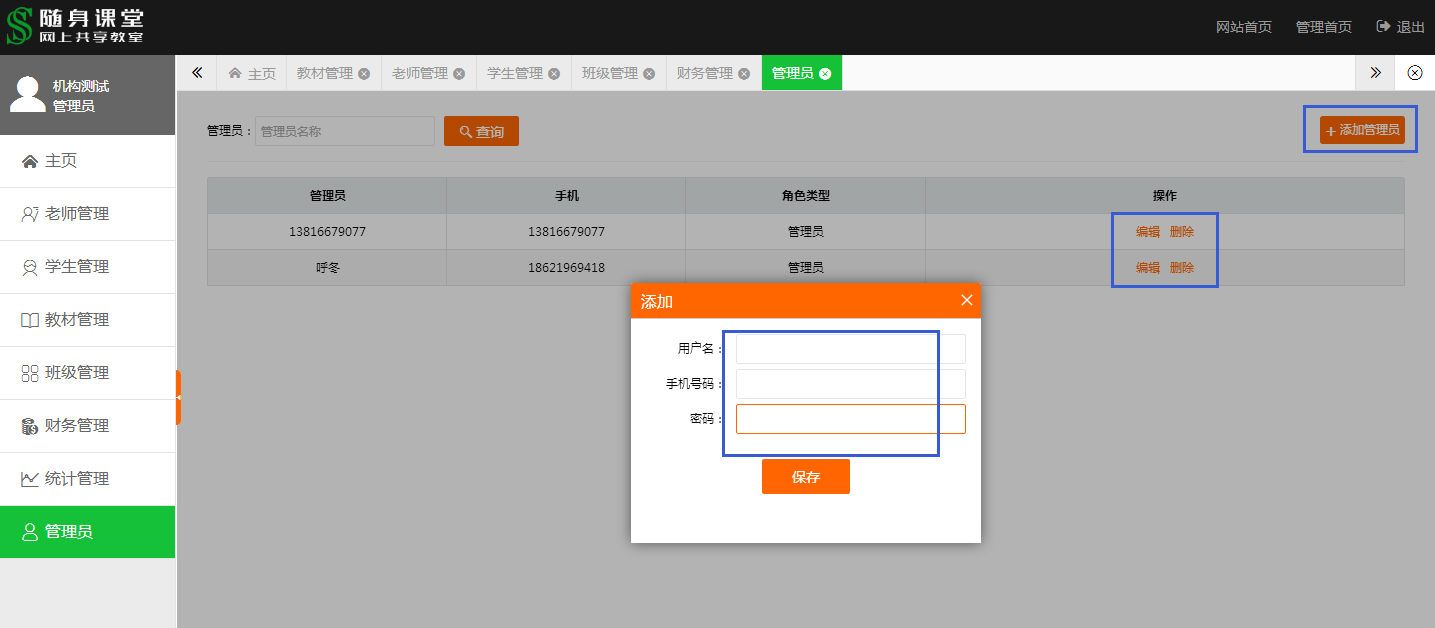Edit the 呼冬 administrator row
1435x628 pixels.
1148,268
